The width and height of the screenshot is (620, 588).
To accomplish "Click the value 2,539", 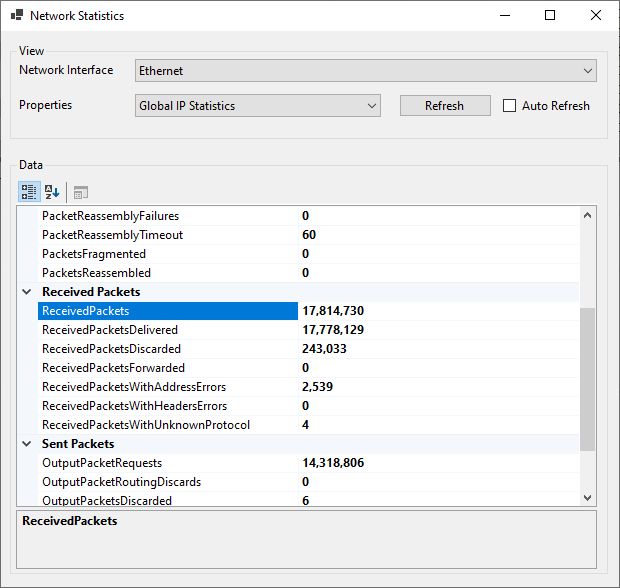I will [x=318, y=387].
